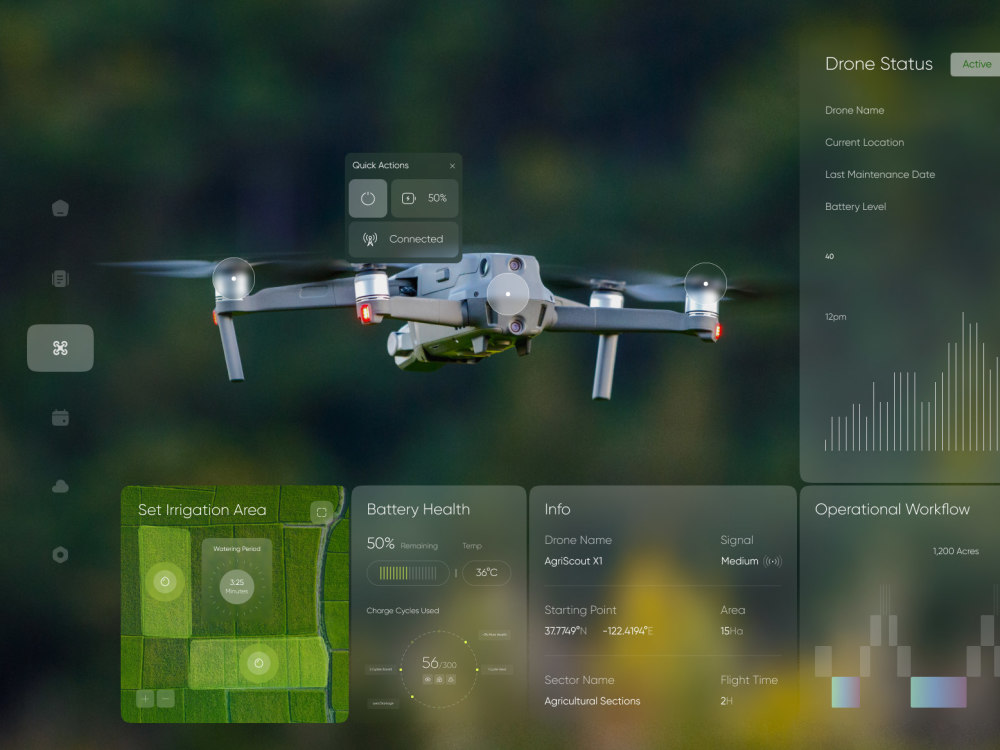Click the left gradient block in Operational Workflow

[x=846, y=692]
